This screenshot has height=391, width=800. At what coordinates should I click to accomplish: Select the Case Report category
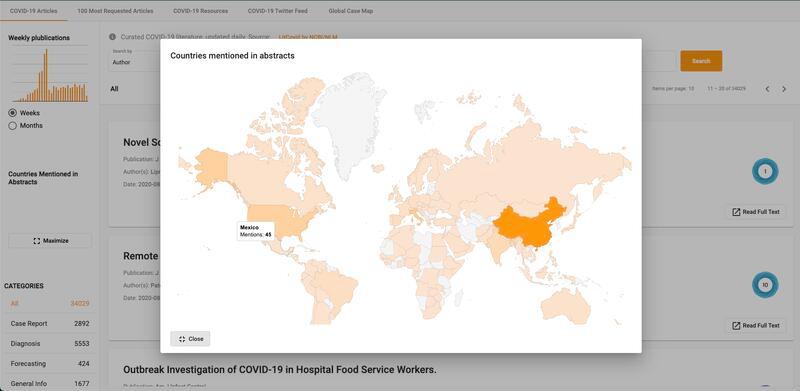point(49,324)
